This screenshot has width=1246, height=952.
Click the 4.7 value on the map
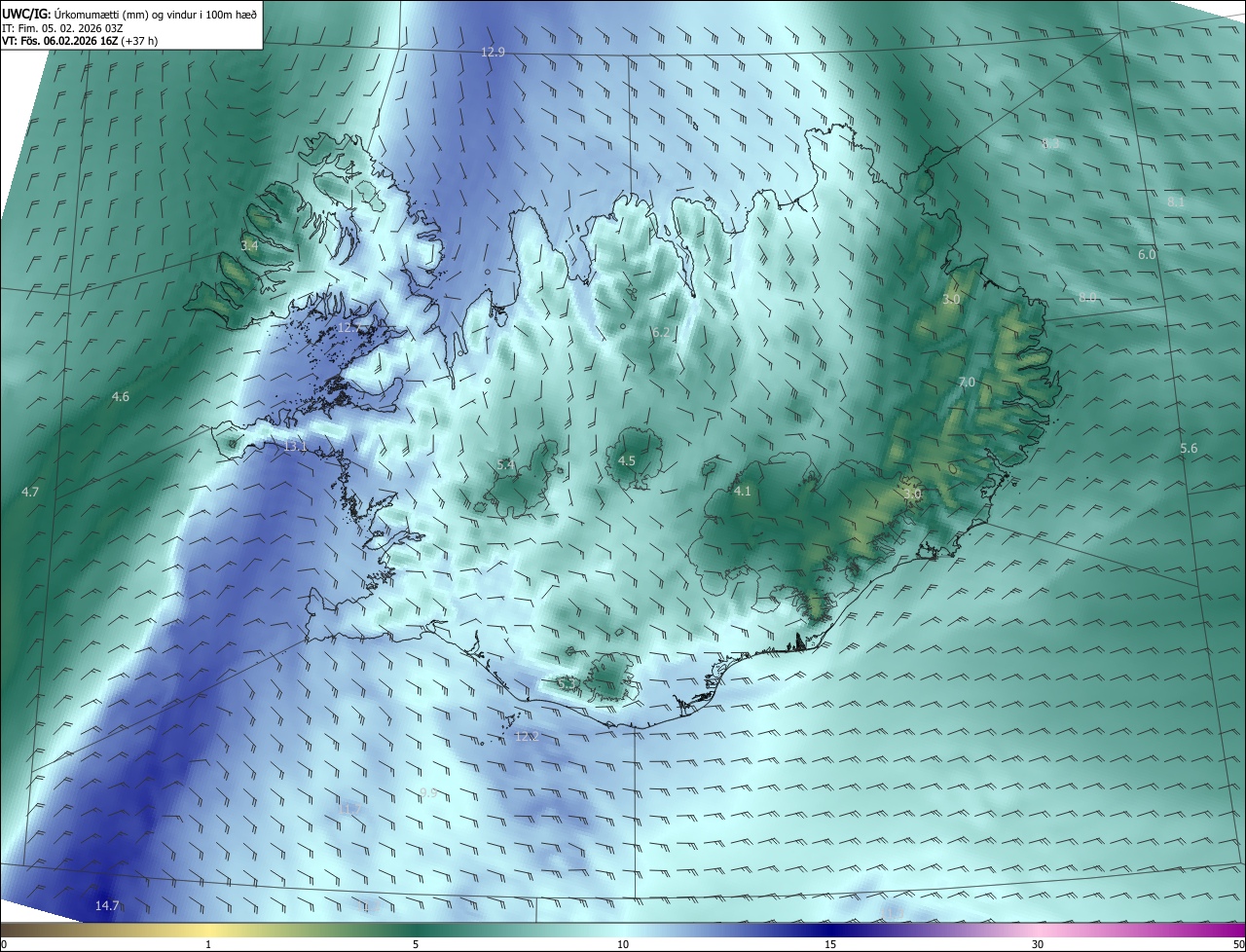tap(30, 492)
